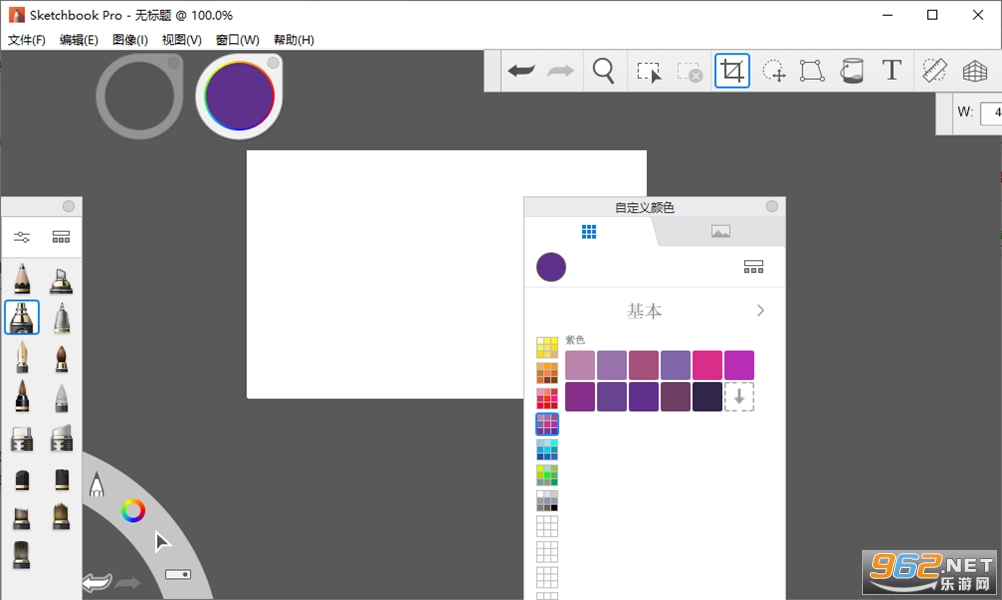Click the flat slider icon in lagoon
The width and height of the screenshot is (1002, 600).
178,574
